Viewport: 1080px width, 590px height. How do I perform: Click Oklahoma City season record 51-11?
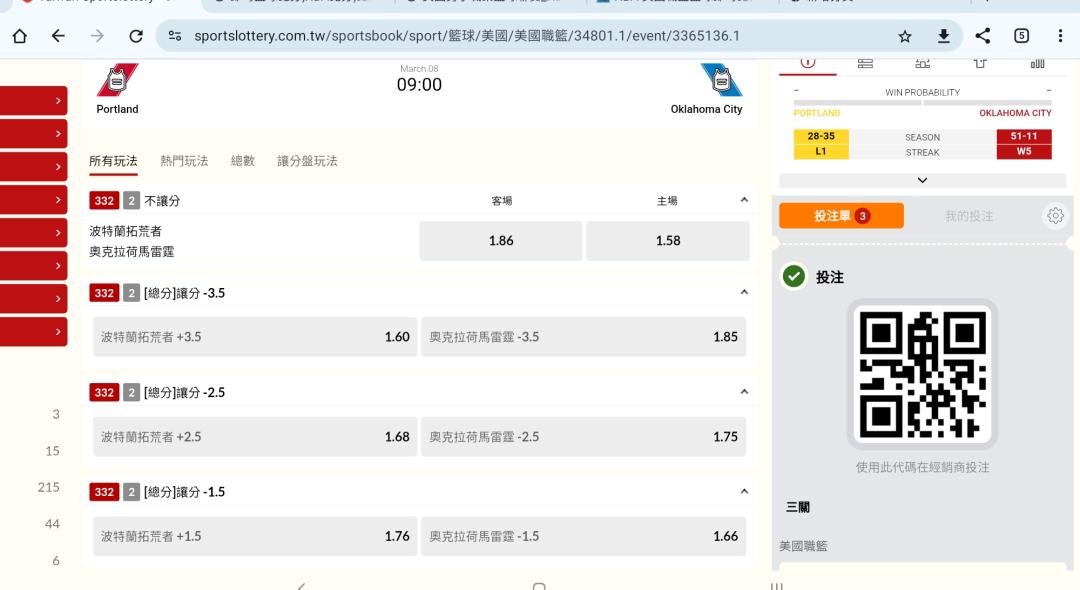(x=1024, y=136)
